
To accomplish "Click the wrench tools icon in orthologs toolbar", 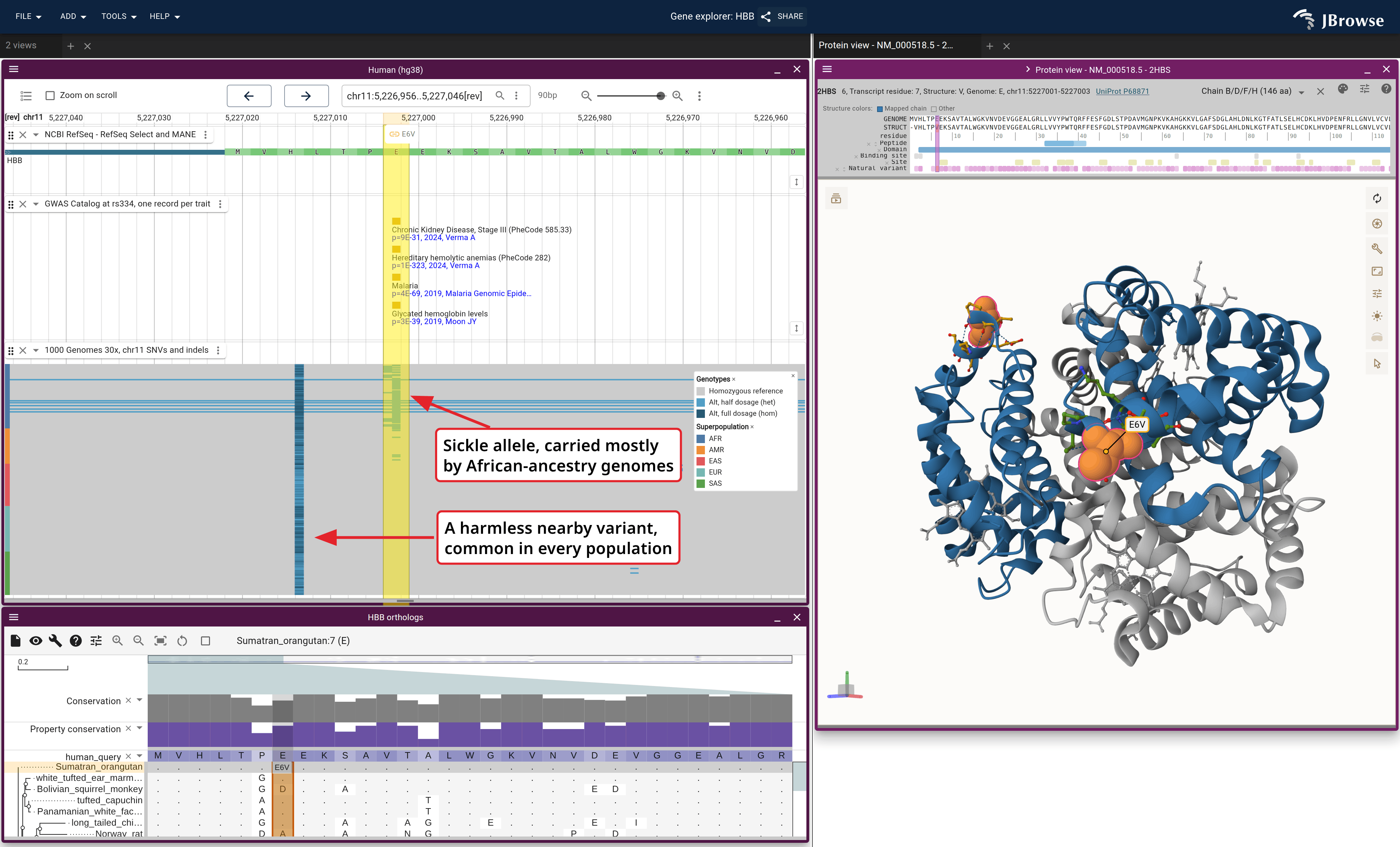I will point(55,641).
